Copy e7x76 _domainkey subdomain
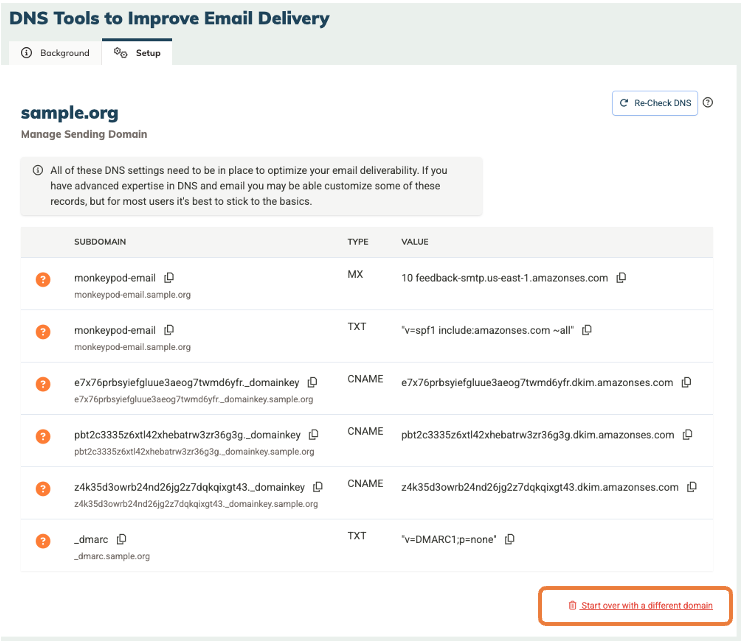Viewport: 744px width, 643px height. pyautogui.click(x=312, y=382)
